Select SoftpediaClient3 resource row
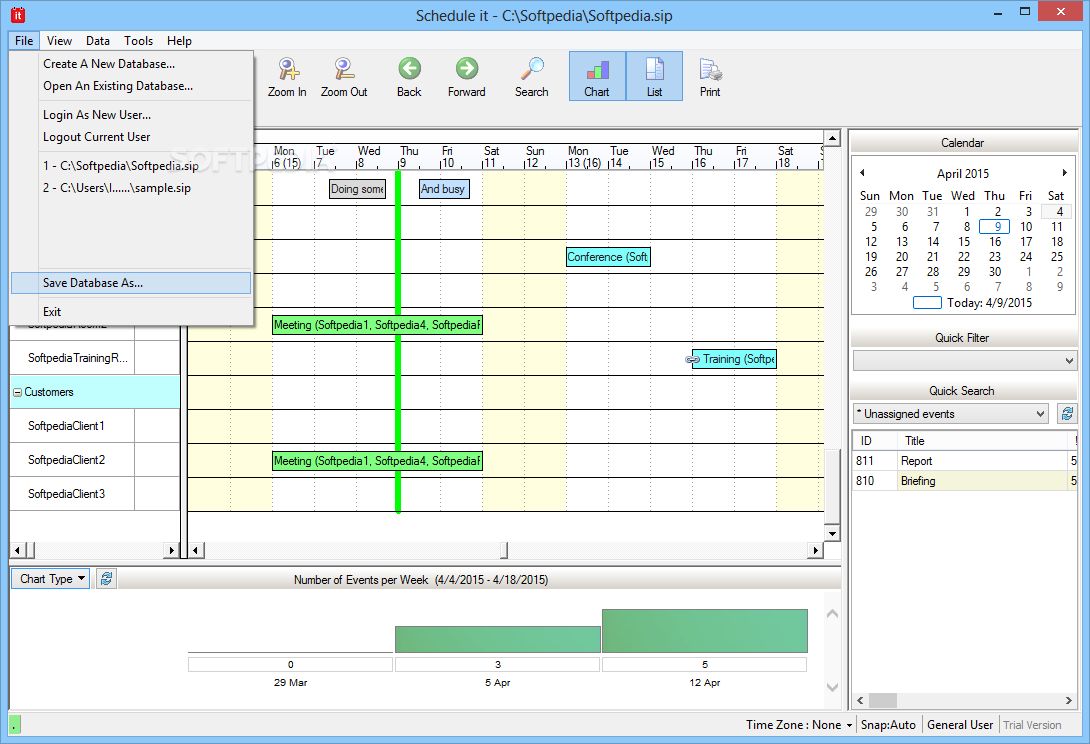The width and height of the screenshot is (1090, 744). (x=72, y=494)
